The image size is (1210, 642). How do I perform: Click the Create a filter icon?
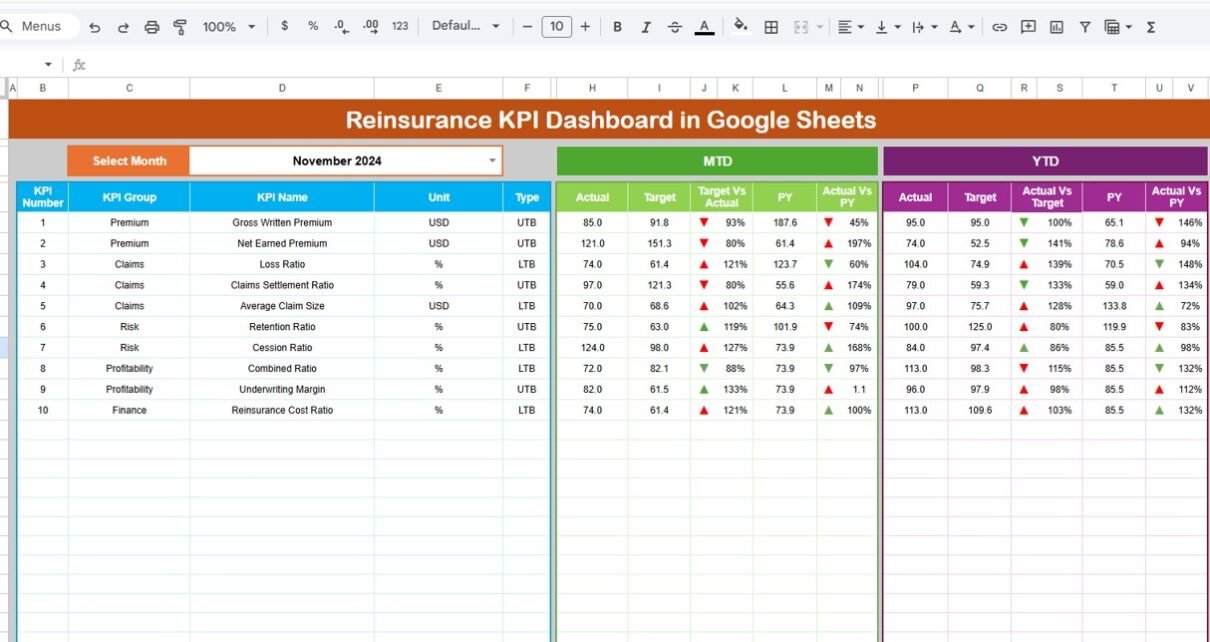pos(1084,27)
